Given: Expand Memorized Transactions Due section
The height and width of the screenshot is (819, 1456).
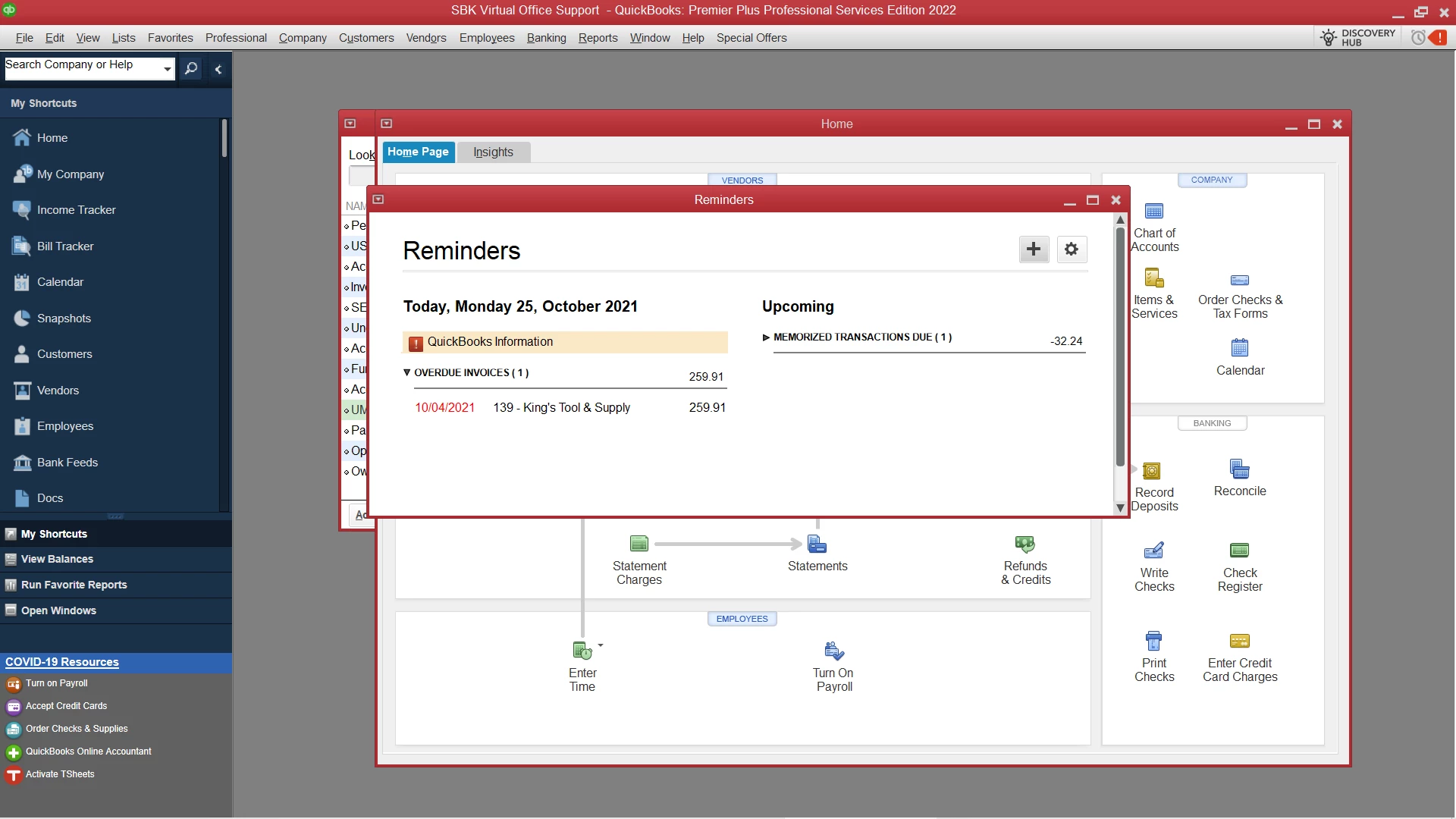Looking at the screenshot, I should click(766, 337).
